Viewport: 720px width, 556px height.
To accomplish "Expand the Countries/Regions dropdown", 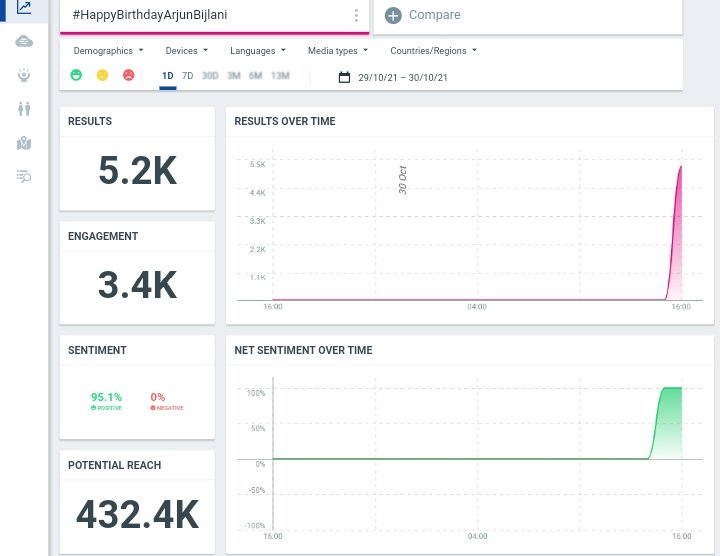I will coord(433,51).
